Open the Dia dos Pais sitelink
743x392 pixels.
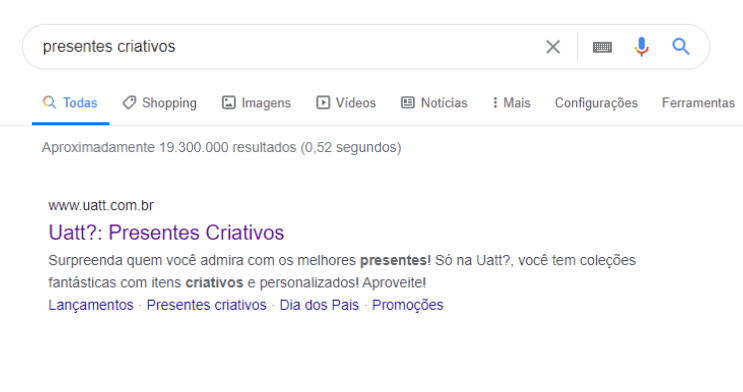coord(319,305)
